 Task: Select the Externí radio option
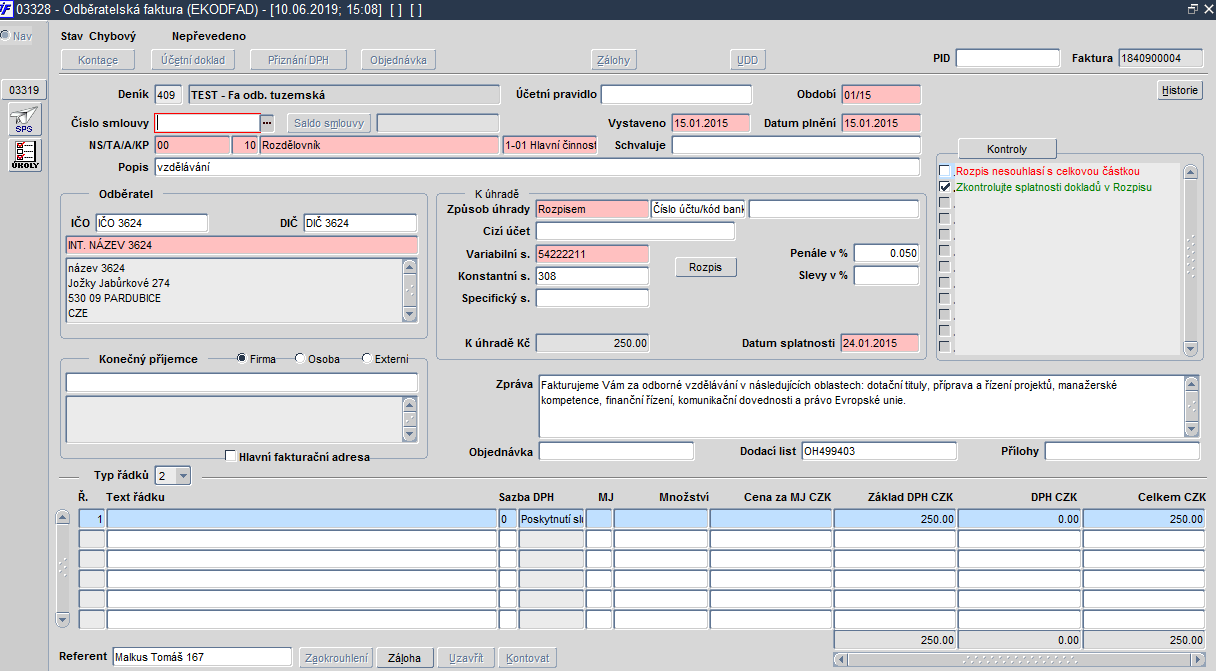tap(367, 359)
